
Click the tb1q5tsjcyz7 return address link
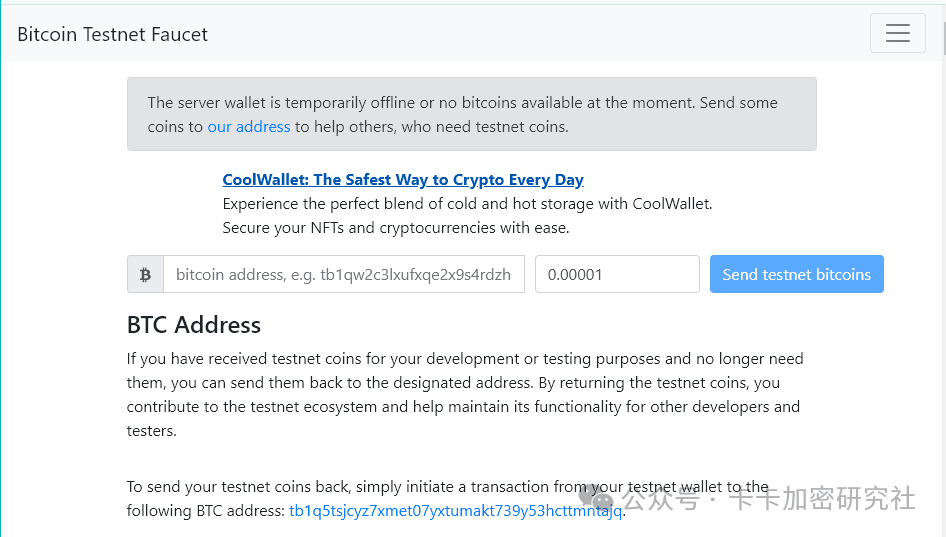[x=455, y=511]
